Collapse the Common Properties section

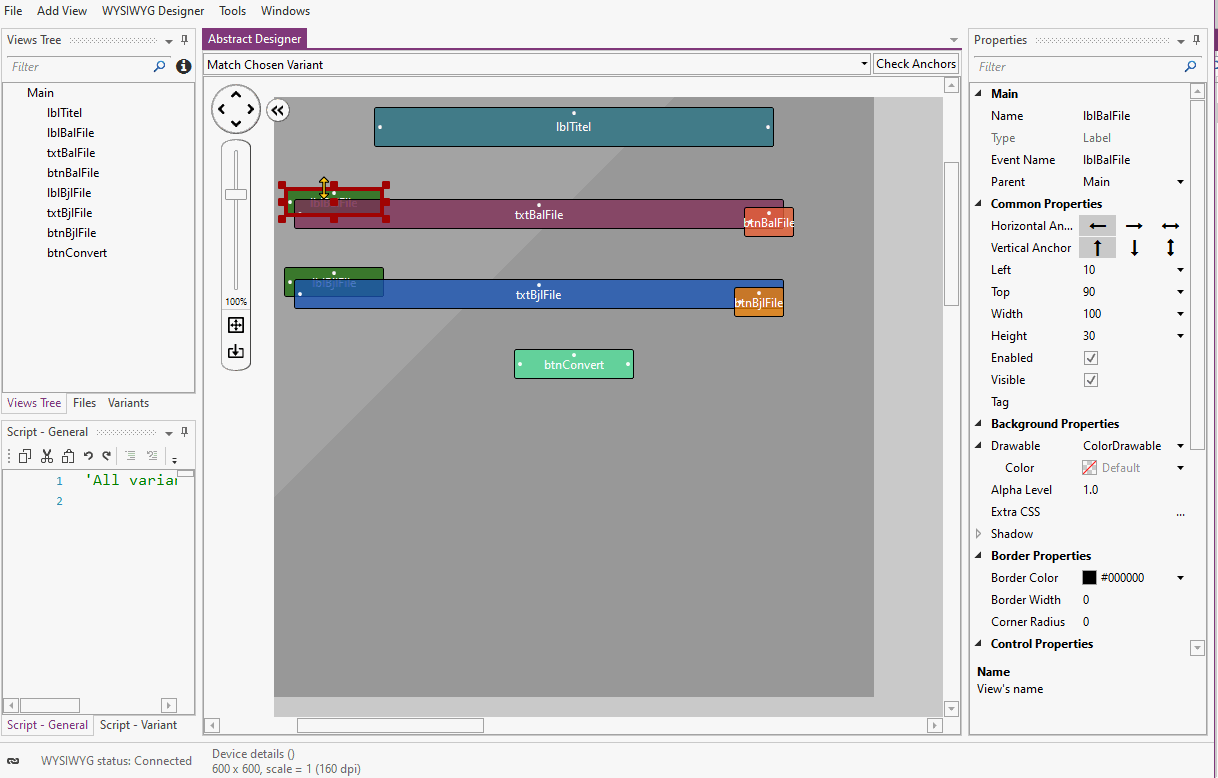tap(979, 204)
